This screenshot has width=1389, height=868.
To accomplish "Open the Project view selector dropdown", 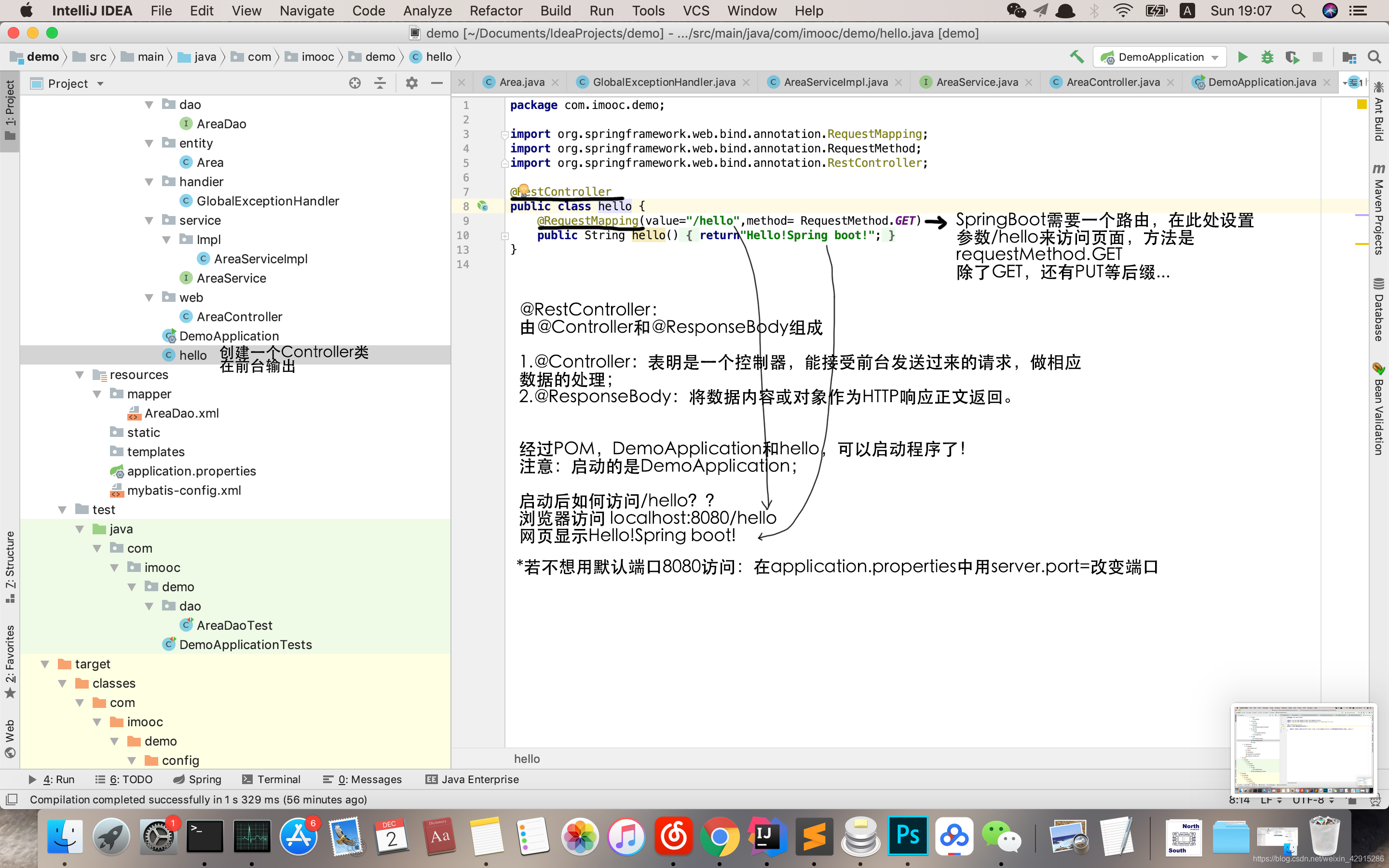I will pos(68,83).
